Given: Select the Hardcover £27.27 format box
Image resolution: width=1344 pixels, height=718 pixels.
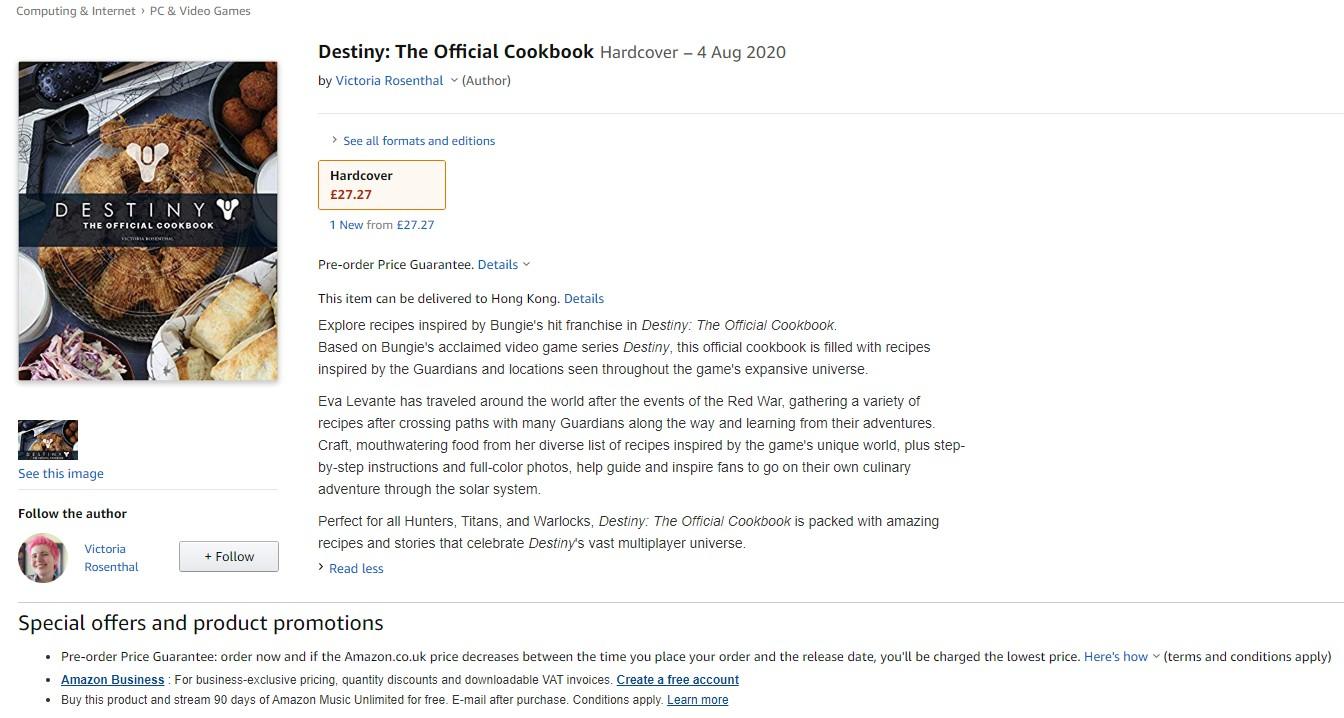Looking at the screenshot, I should 382,185.
